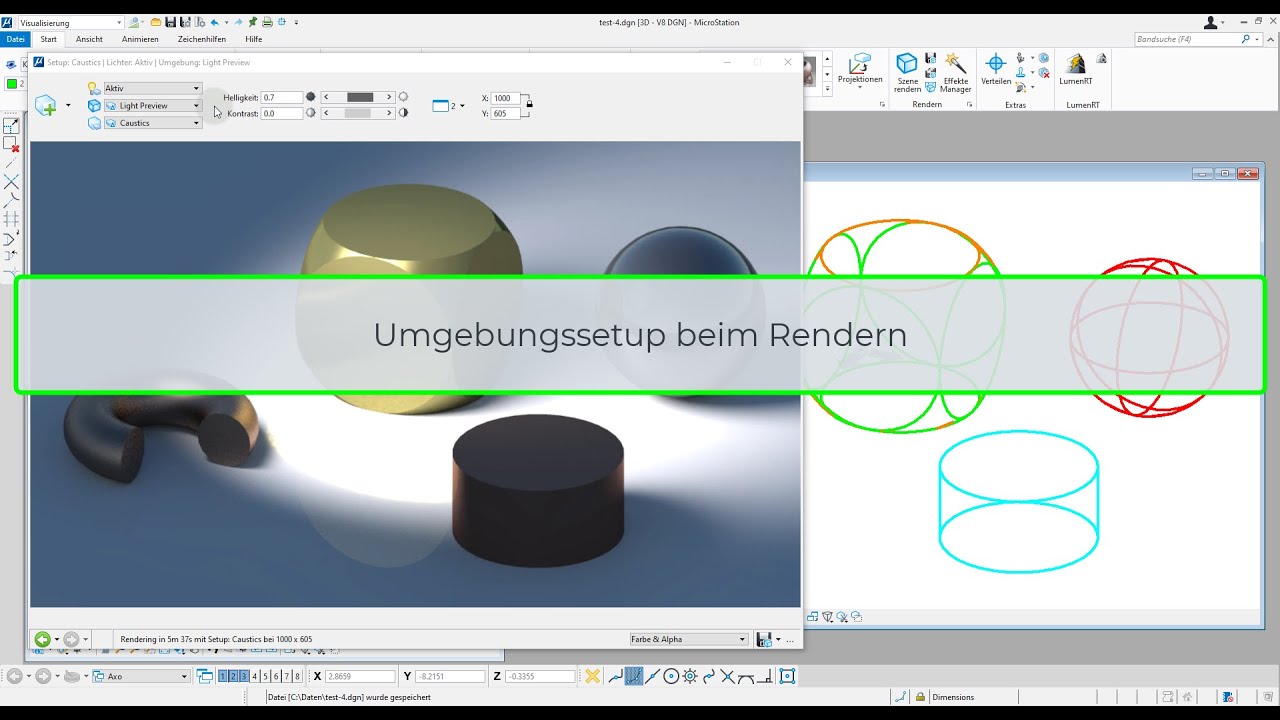Image resolution: width=1280 pixels, height=720 pixels.
Task: Click the X resolution field 1000
Action: tap(506, 98)
